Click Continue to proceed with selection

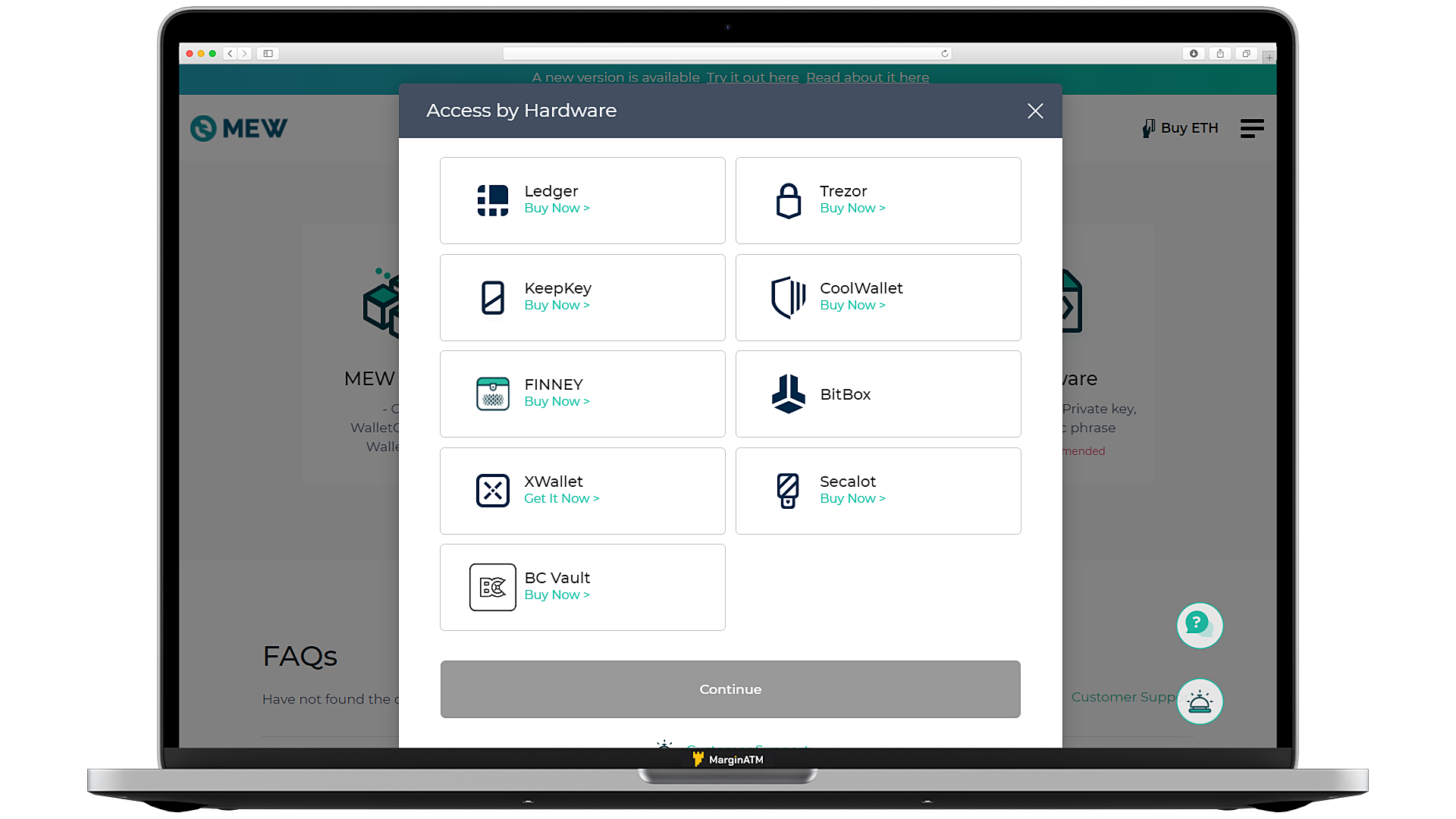click(731, 689)
